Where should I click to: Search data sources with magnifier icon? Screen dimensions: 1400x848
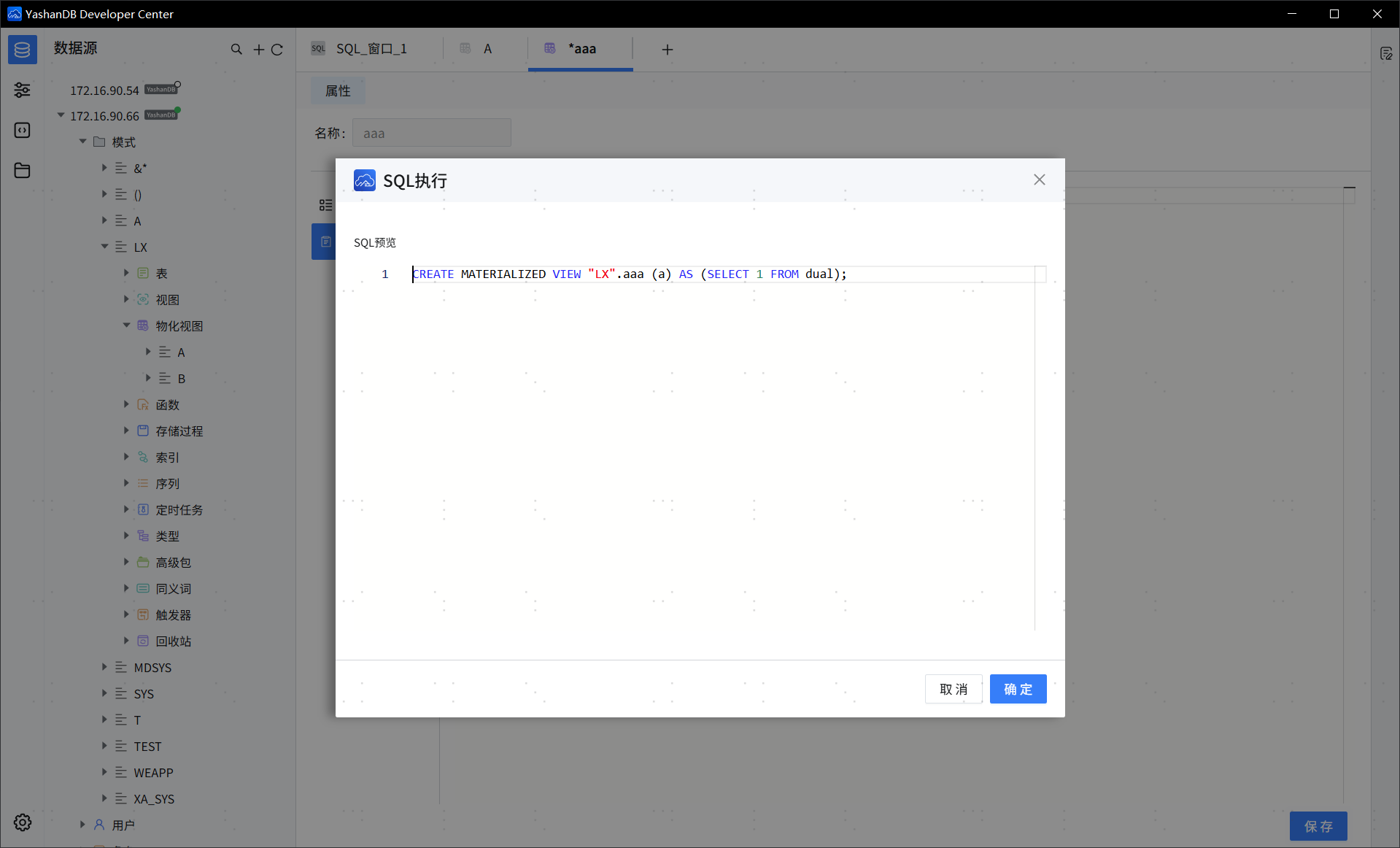(236, 49)
